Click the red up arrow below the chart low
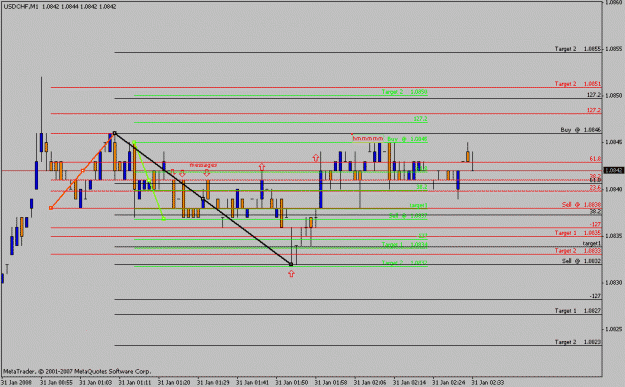This screenshot has height=387, width=625. point(291,273)
